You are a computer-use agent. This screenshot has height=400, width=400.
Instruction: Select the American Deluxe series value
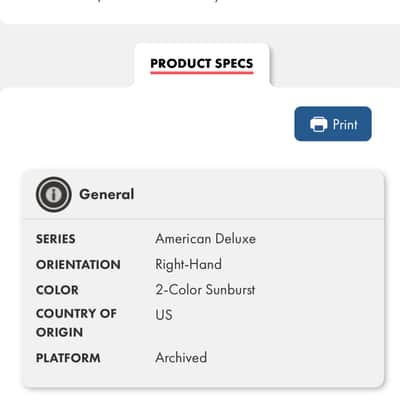[205, 239]
